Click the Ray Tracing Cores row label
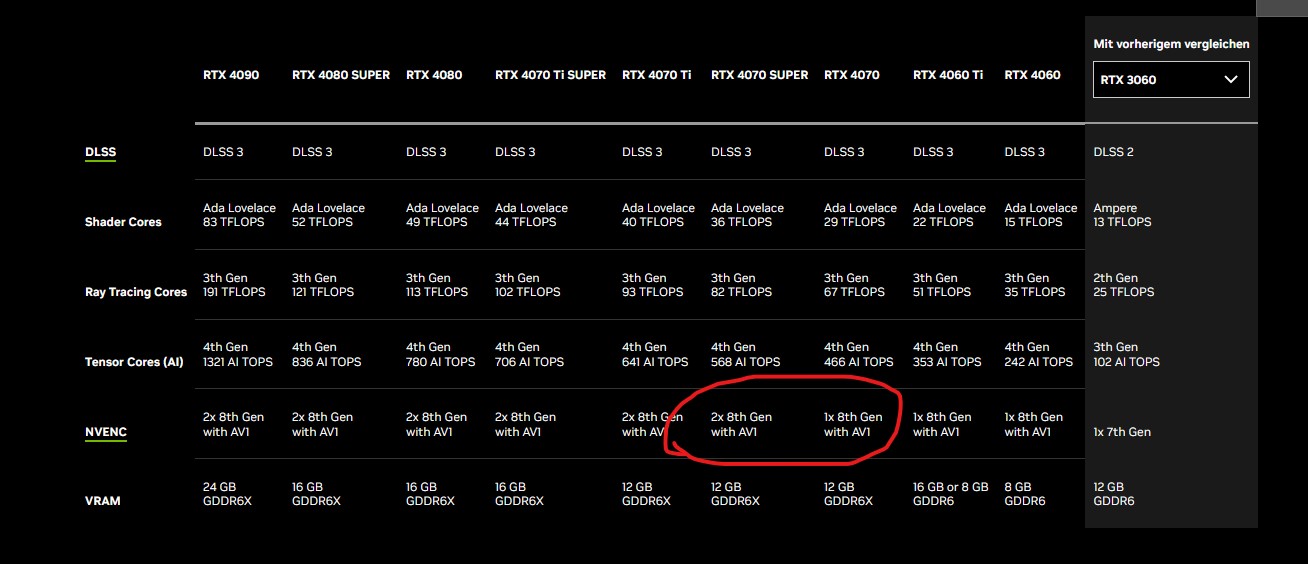 [x=136, y=292]
